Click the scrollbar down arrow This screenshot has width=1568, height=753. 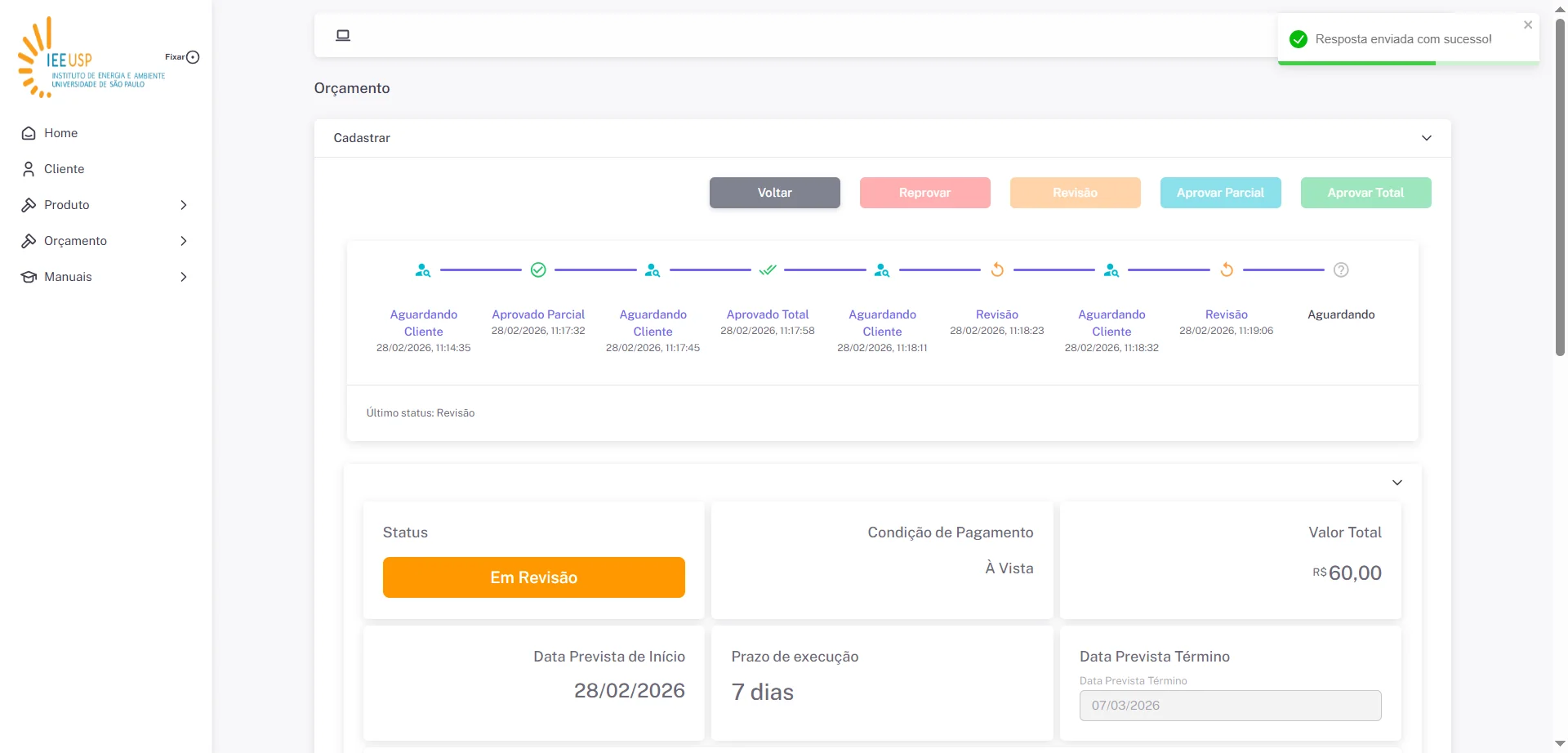click(1560, 744)
